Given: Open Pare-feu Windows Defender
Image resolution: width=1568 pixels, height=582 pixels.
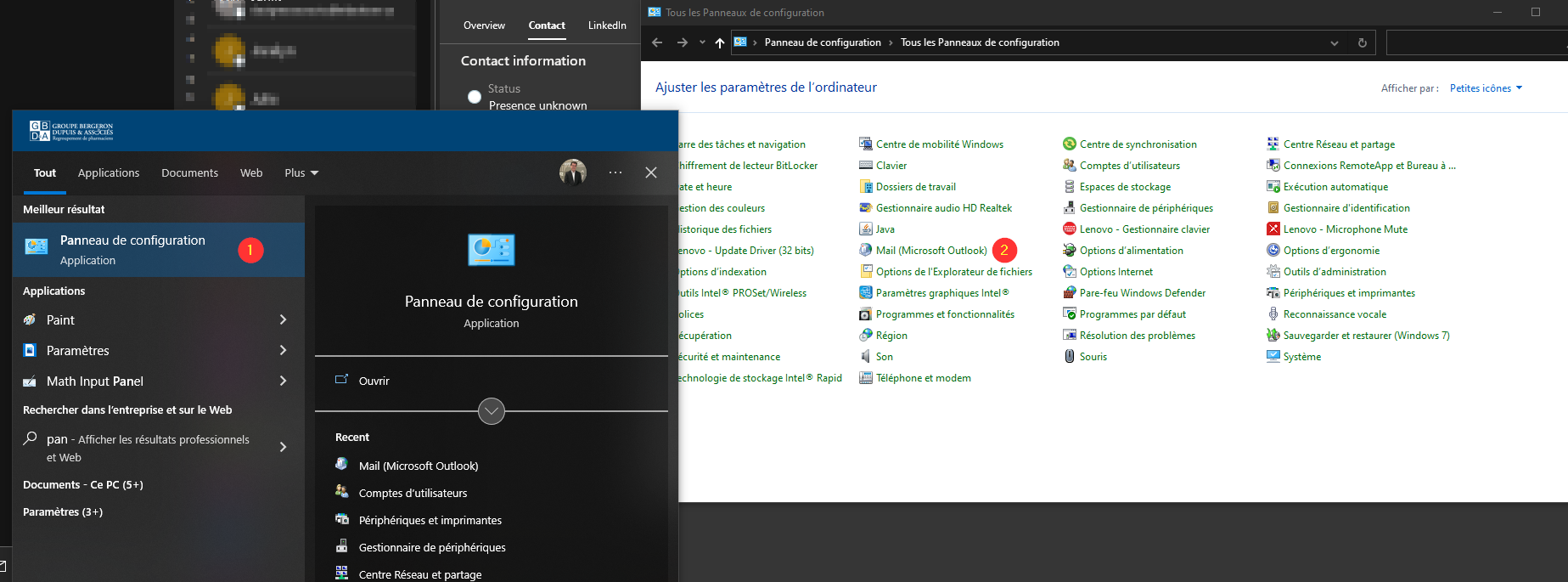Looking at the screenshot, I should coord(1134,293).
